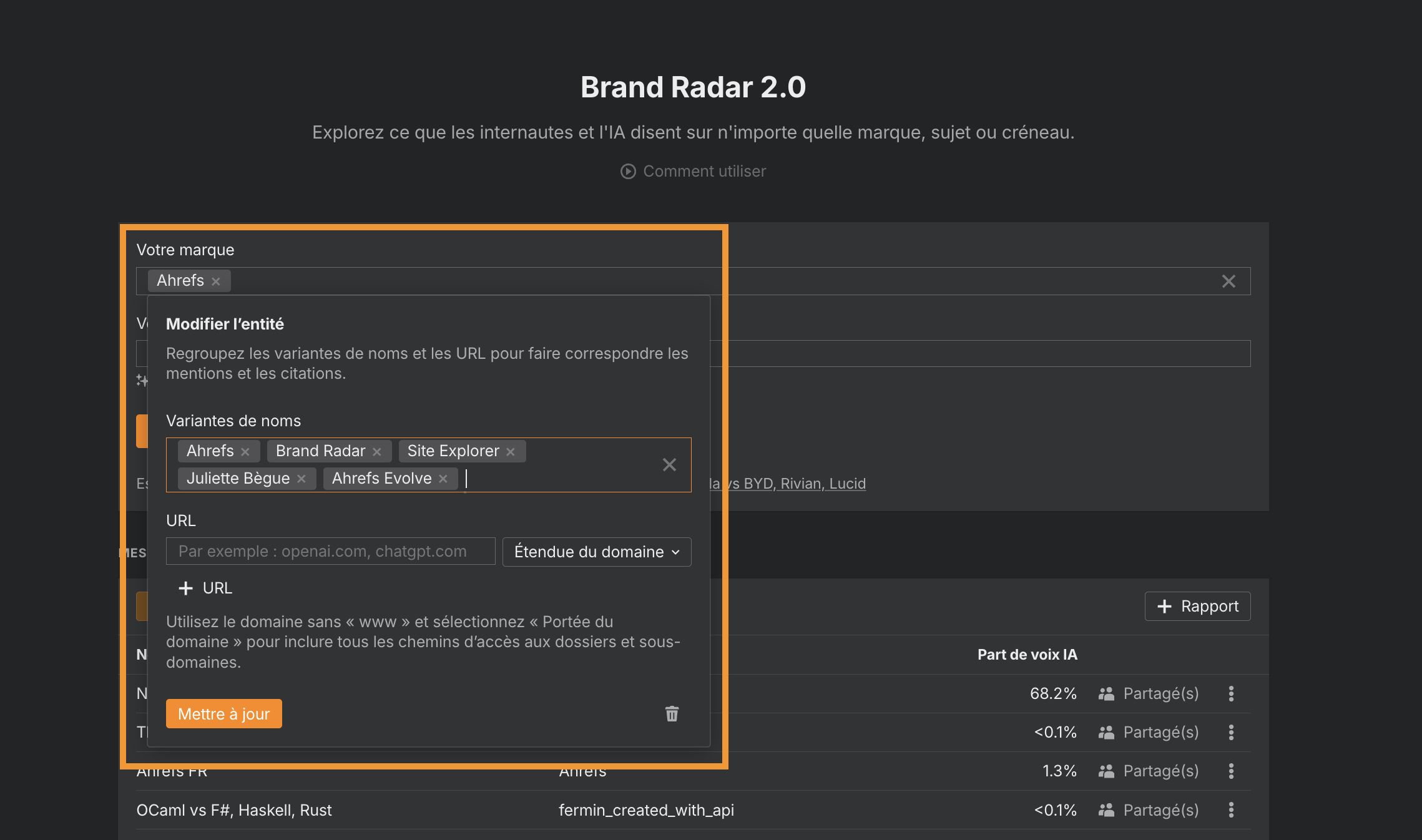Remove the Juliette Bègue name variant
The width and height of the screenshot is (1422, 840).
[301, 478]
